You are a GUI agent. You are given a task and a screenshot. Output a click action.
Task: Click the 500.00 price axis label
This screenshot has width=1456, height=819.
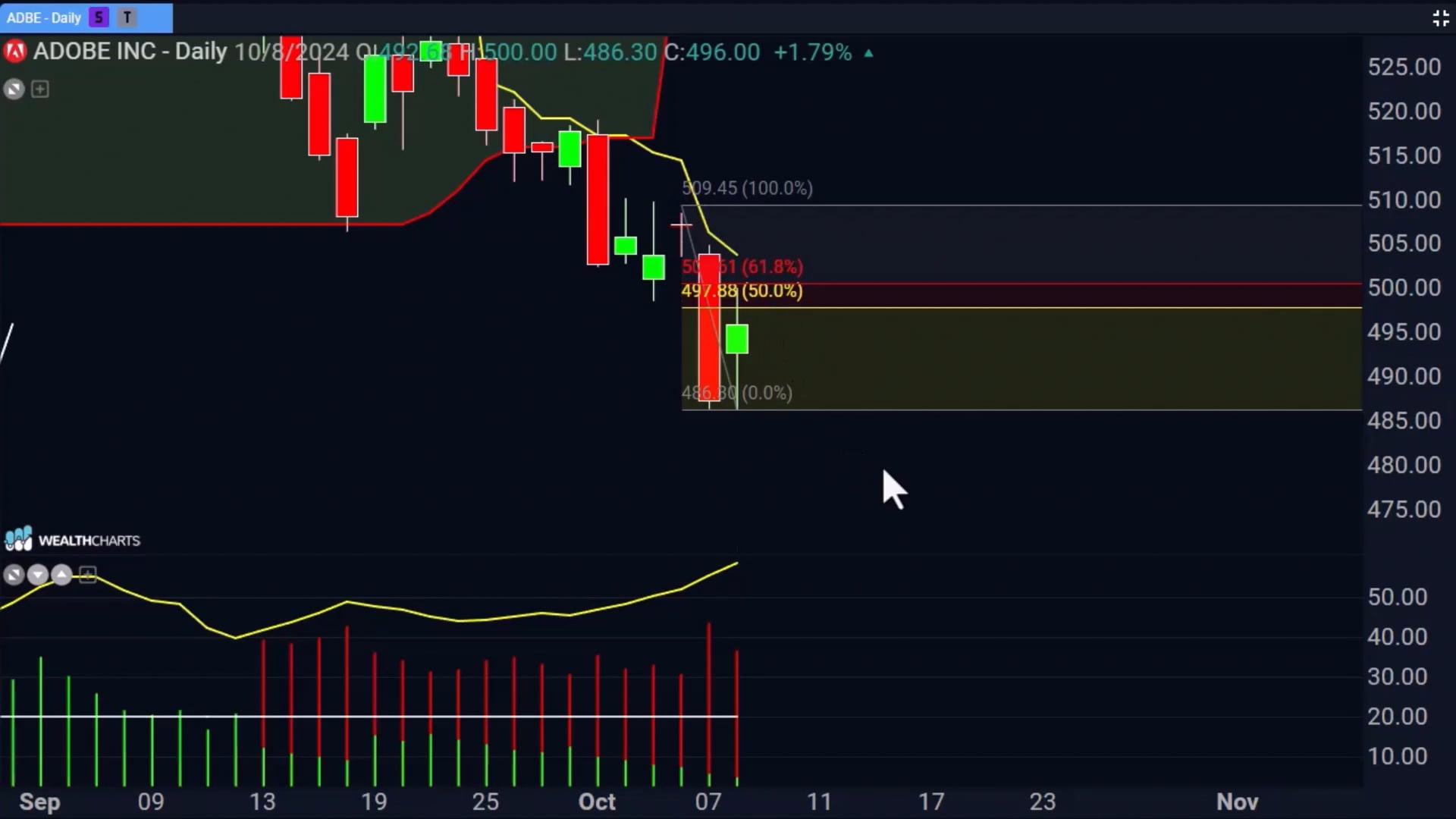[x=1404, y=287]
